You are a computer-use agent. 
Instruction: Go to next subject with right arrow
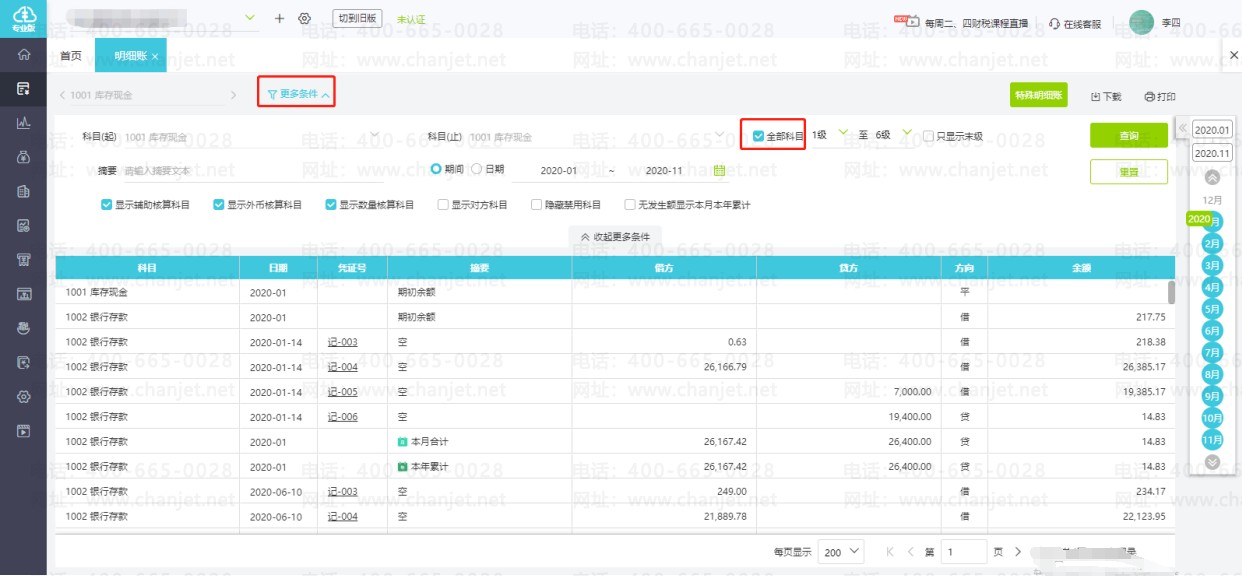pos(233,95)
